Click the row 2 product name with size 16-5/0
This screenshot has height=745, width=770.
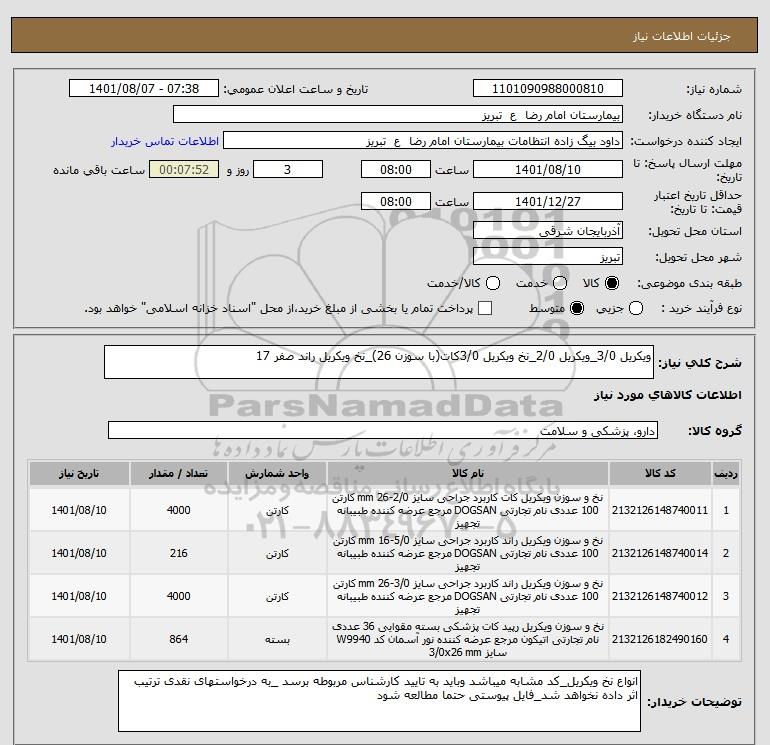(x=468, y=553)
